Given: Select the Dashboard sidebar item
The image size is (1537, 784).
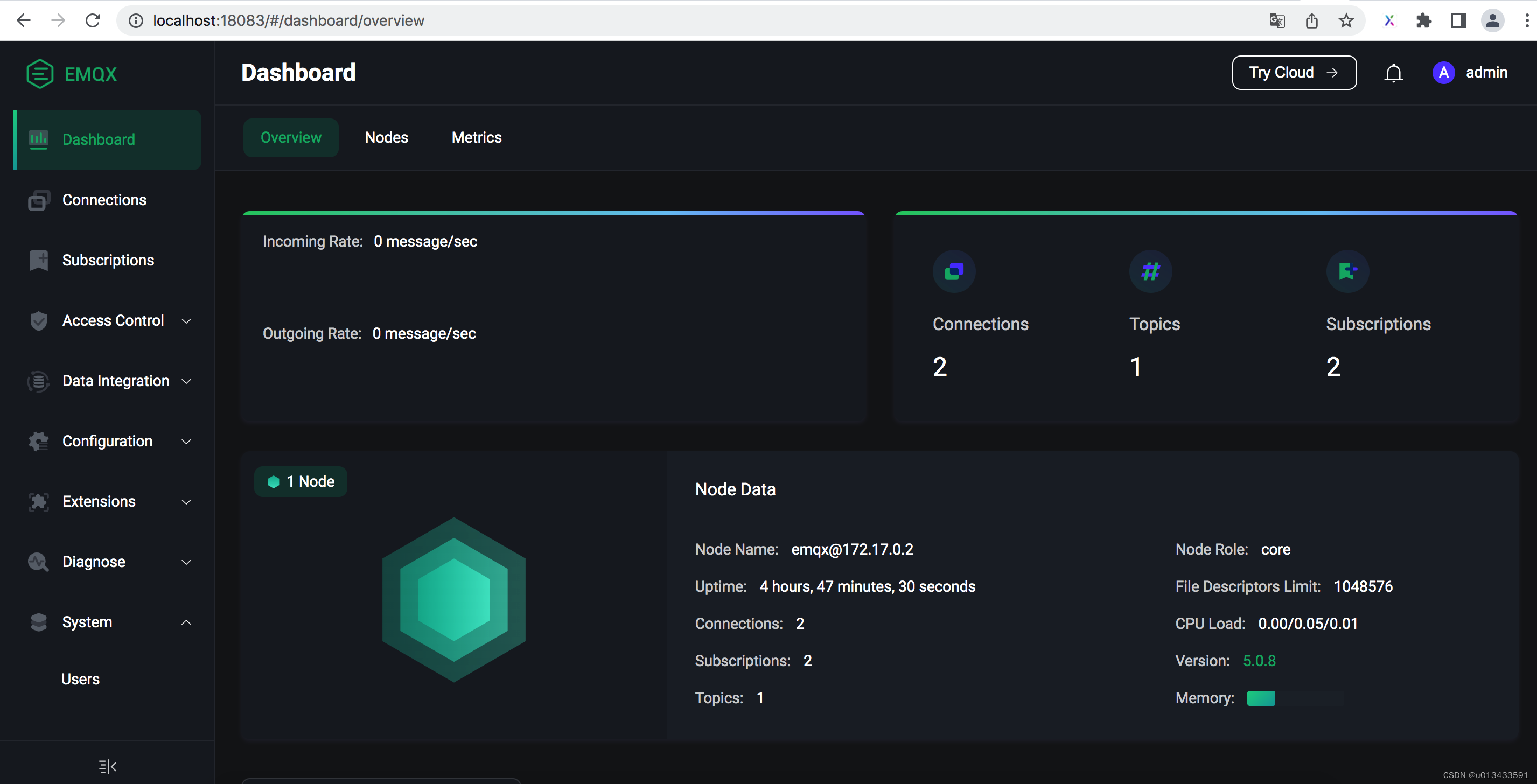Looking at the screenshot, I should [x=107, y=139].
